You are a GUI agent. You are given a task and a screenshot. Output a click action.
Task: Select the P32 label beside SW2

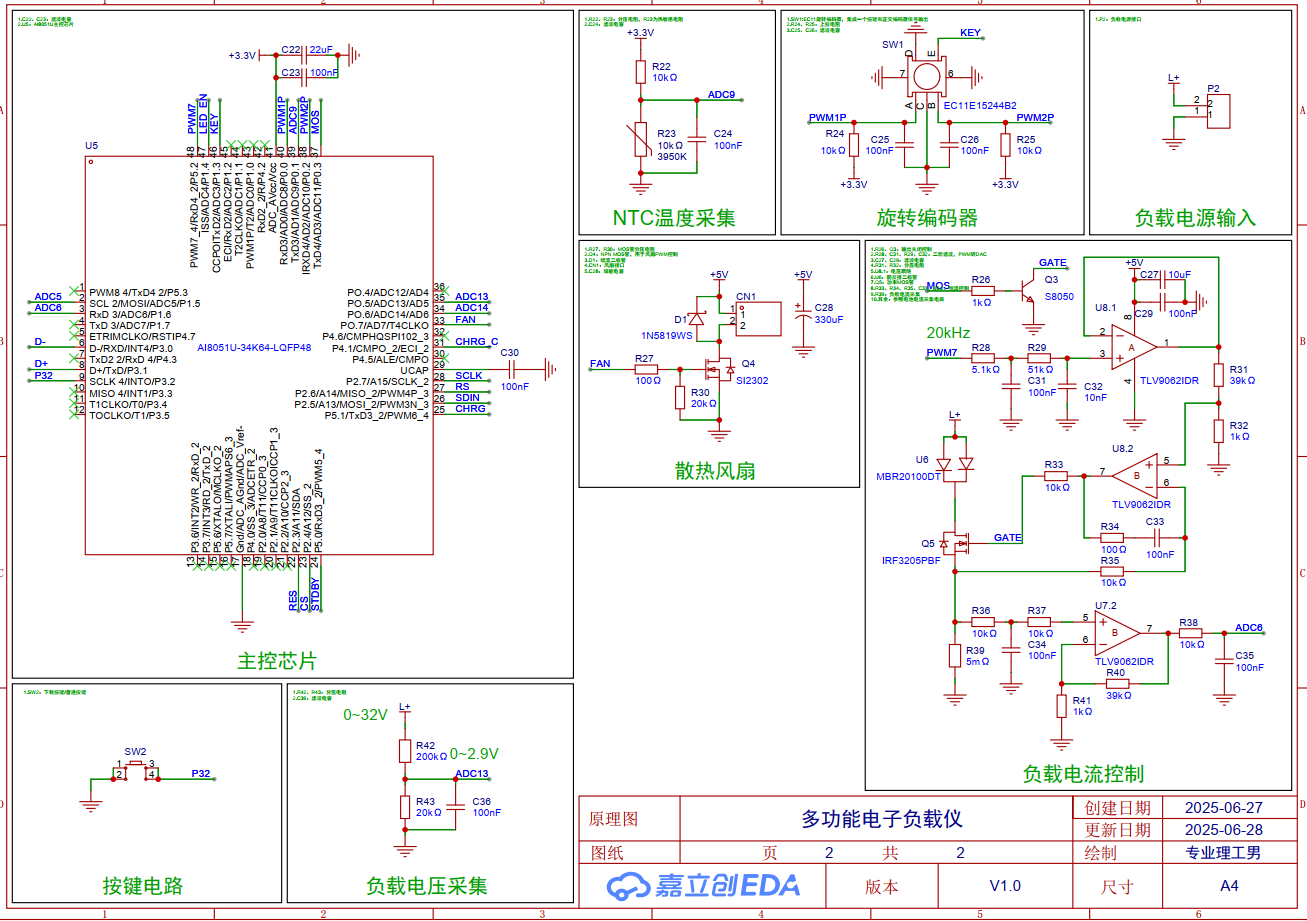click(201, 774)
